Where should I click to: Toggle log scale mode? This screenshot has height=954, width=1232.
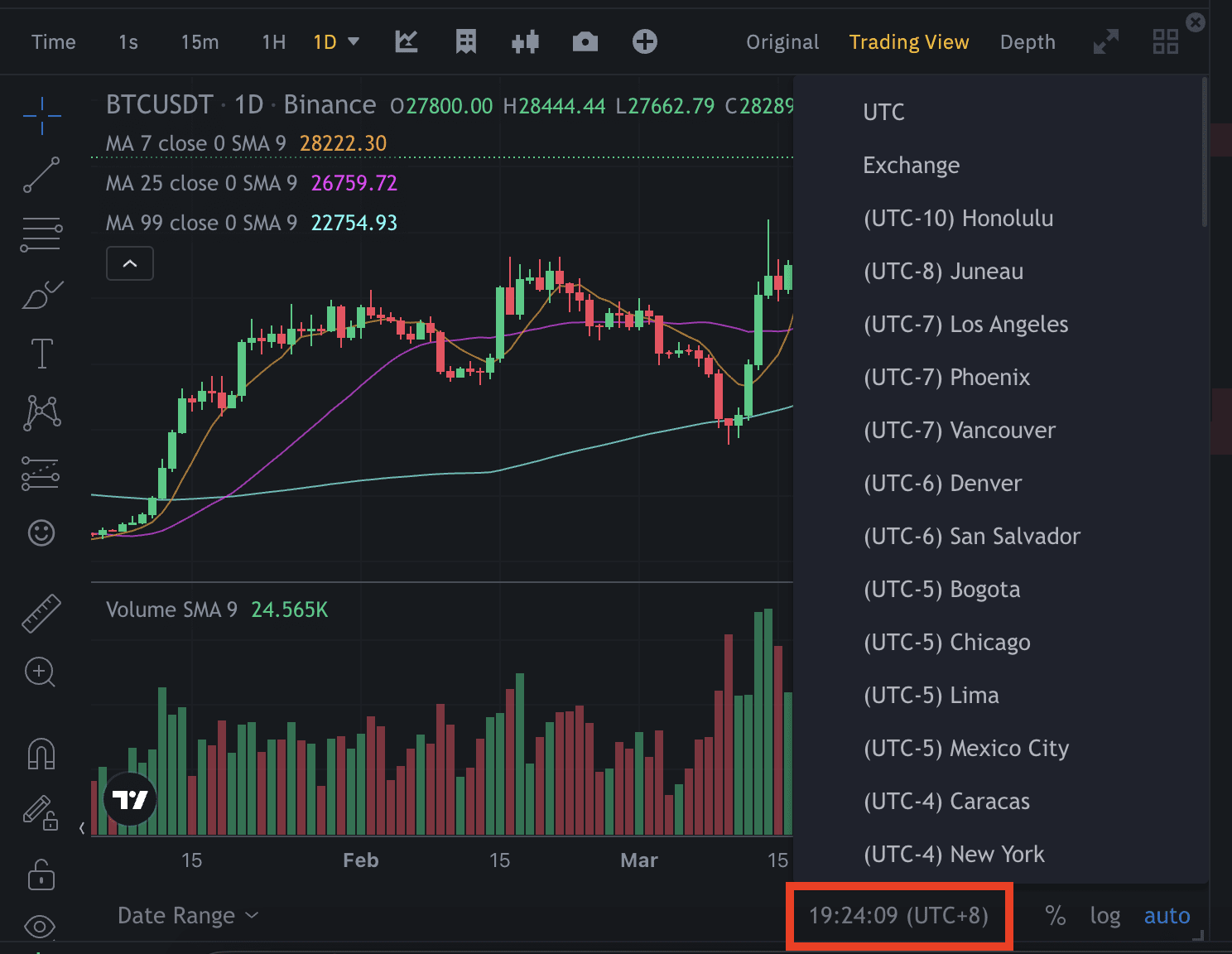(1105, 916)
